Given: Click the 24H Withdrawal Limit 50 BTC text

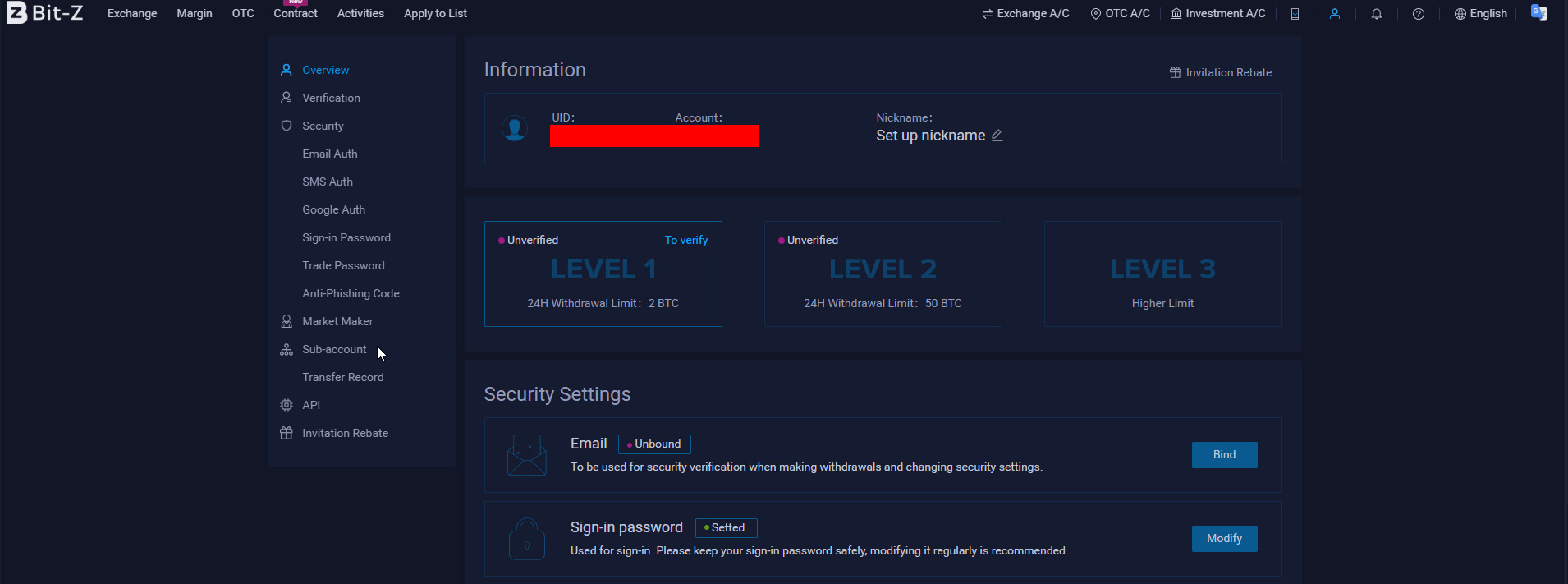Looking at the screenshot, I should tap(883, 303).
